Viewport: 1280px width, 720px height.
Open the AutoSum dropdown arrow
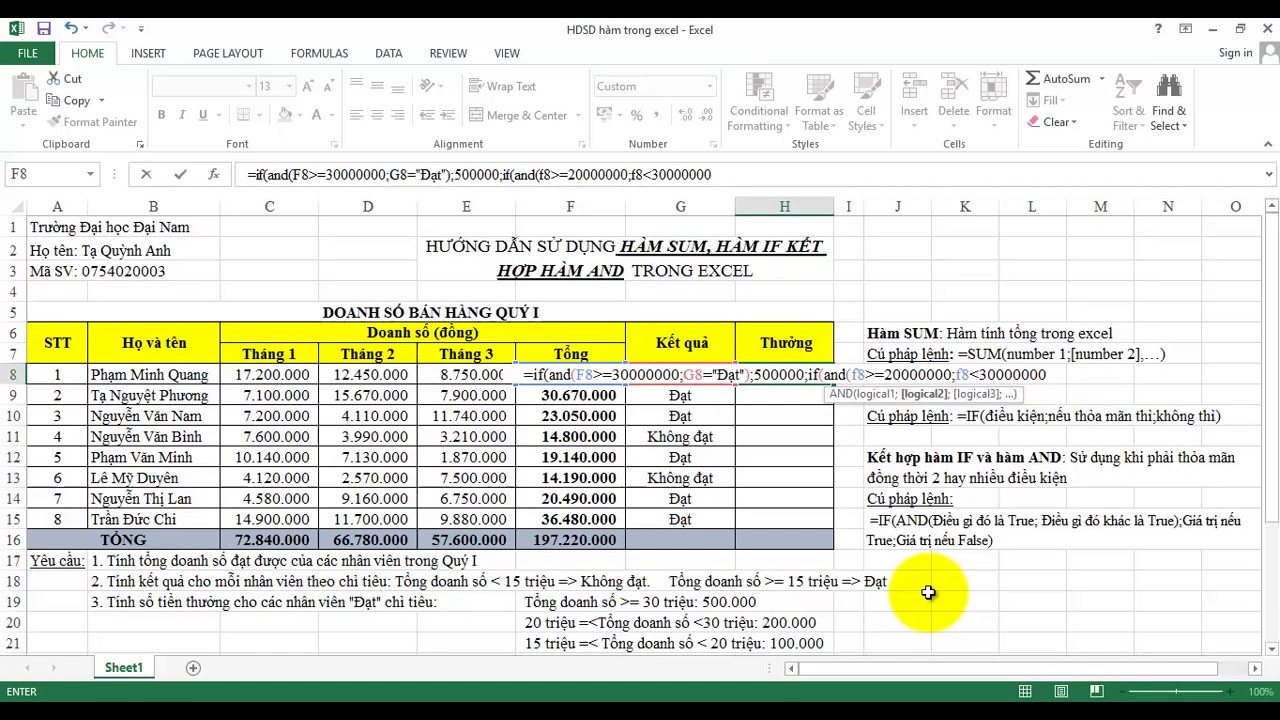coord(1102,79)
